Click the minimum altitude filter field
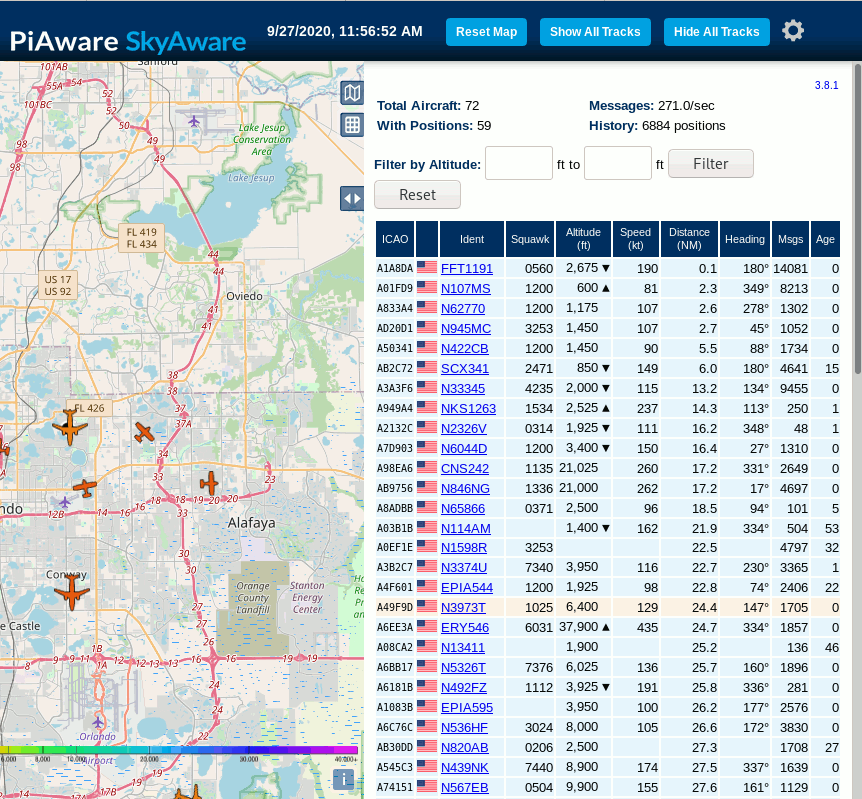 [518, 163]
